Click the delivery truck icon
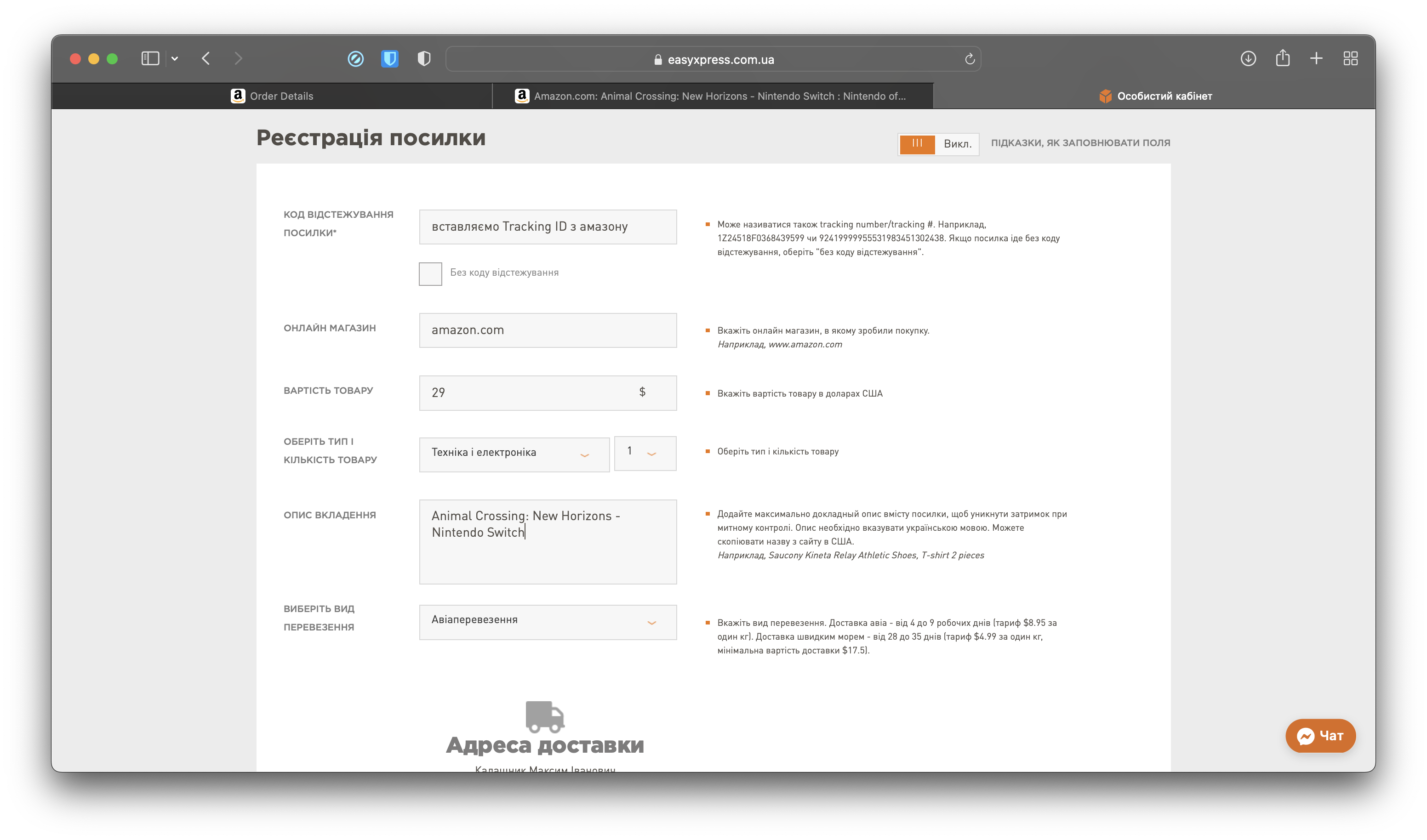The height and width of the screenshot is (840, 1427). [x=545, y=716]
